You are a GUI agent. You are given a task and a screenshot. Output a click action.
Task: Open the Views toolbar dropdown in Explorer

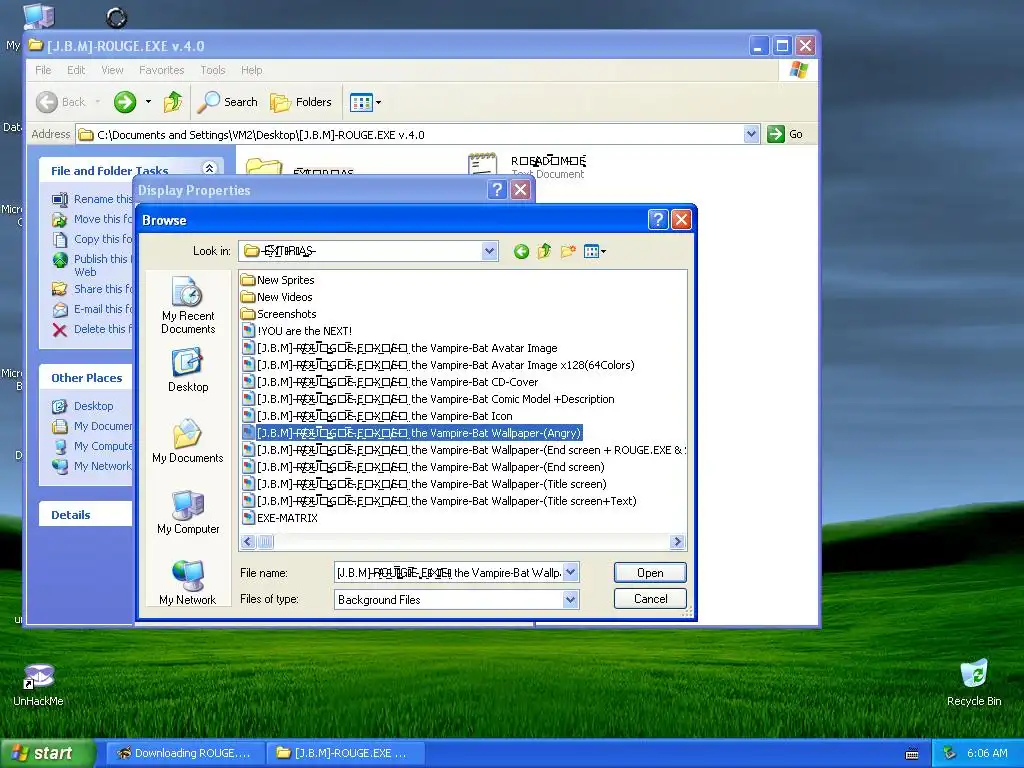(365, 102)
